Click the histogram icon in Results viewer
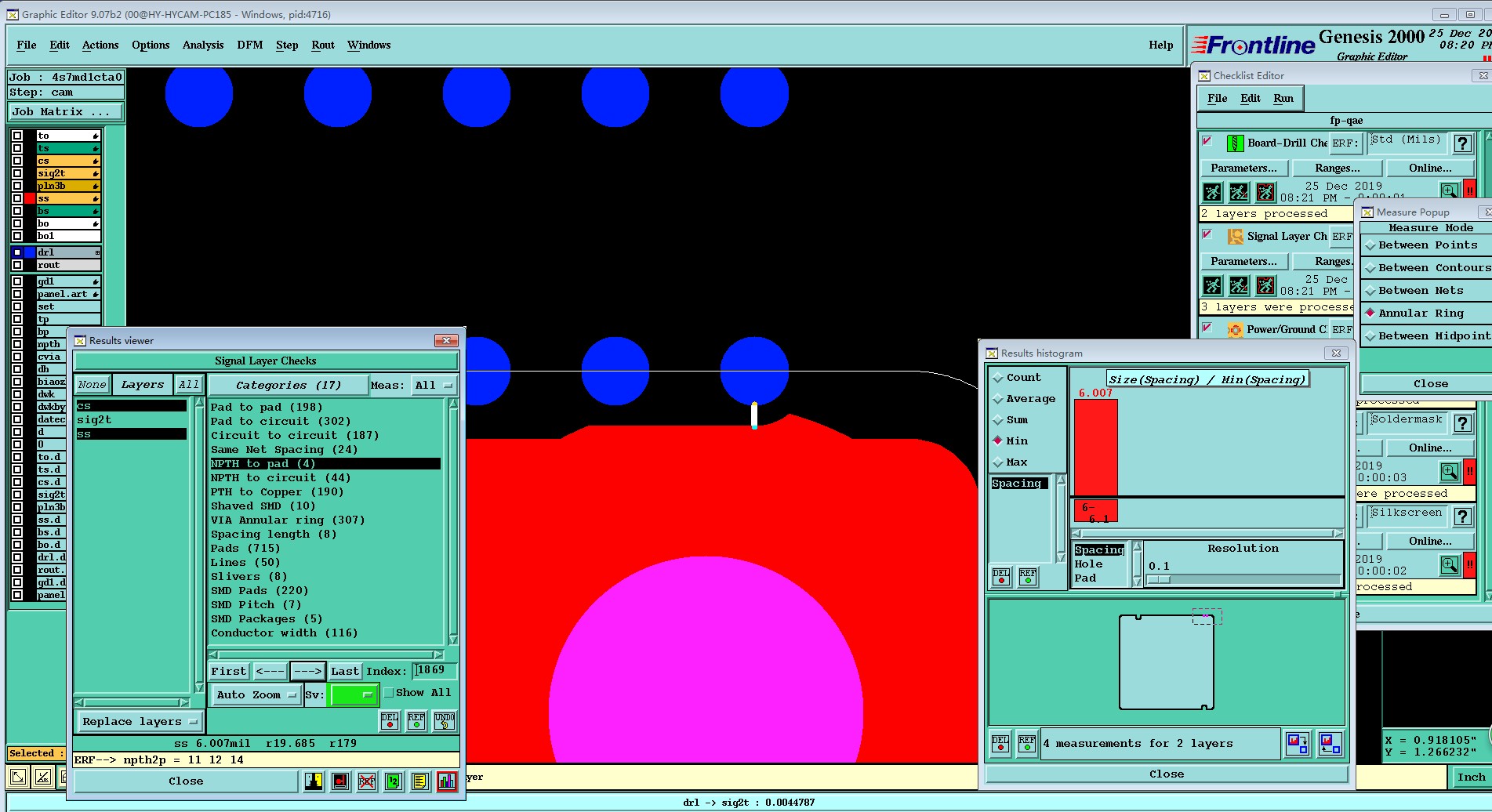The width and height of the screenshot is (1492, 812). tap(447, 781)
